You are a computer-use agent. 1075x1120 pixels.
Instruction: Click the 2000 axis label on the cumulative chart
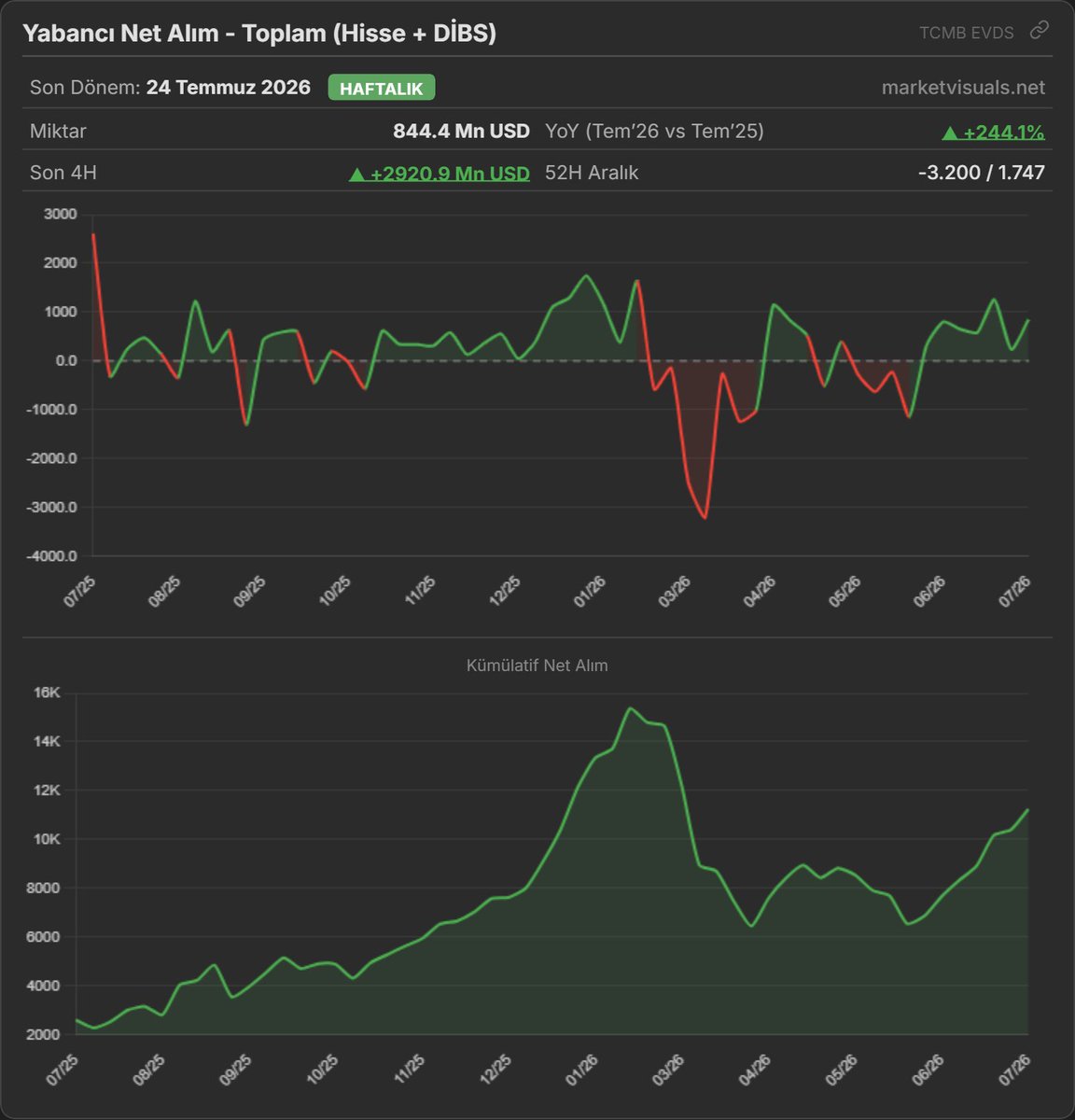pos(44,1034)
